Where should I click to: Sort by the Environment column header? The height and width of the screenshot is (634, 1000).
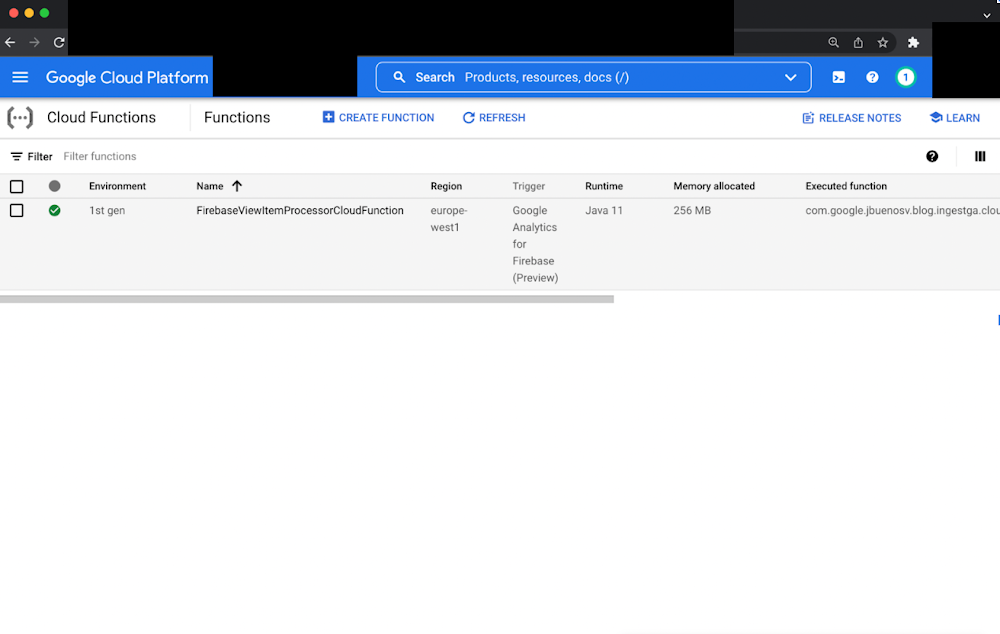click(117, 186)
